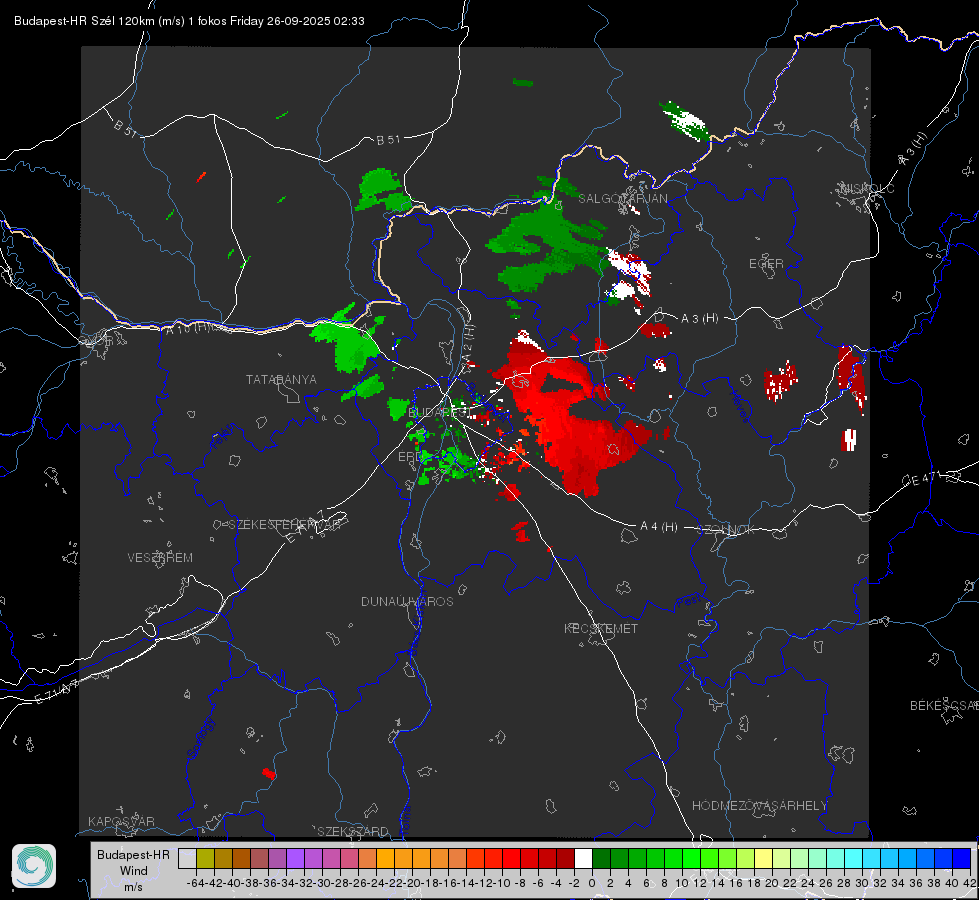
Task: Pick the purple -34 to -32 legend swatch
Action: pyautogui.click(x=295, y=858)
